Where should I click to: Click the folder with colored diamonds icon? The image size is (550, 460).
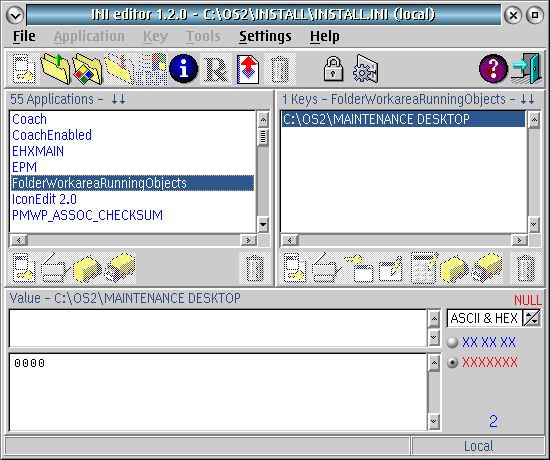pos(87,69)
